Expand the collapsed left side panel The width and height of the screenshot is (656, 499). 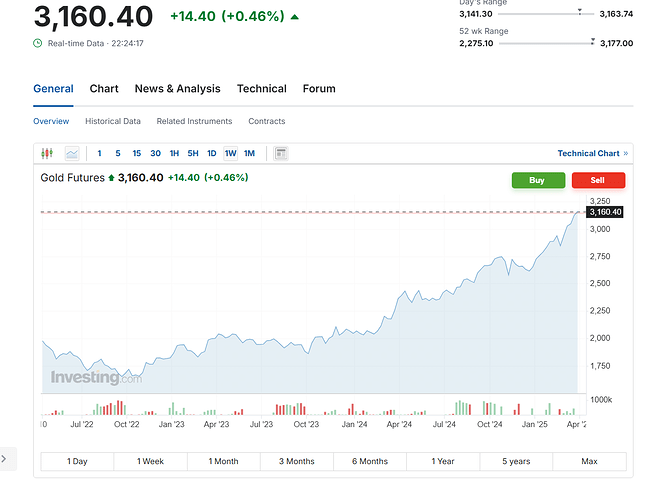[4, 459]
